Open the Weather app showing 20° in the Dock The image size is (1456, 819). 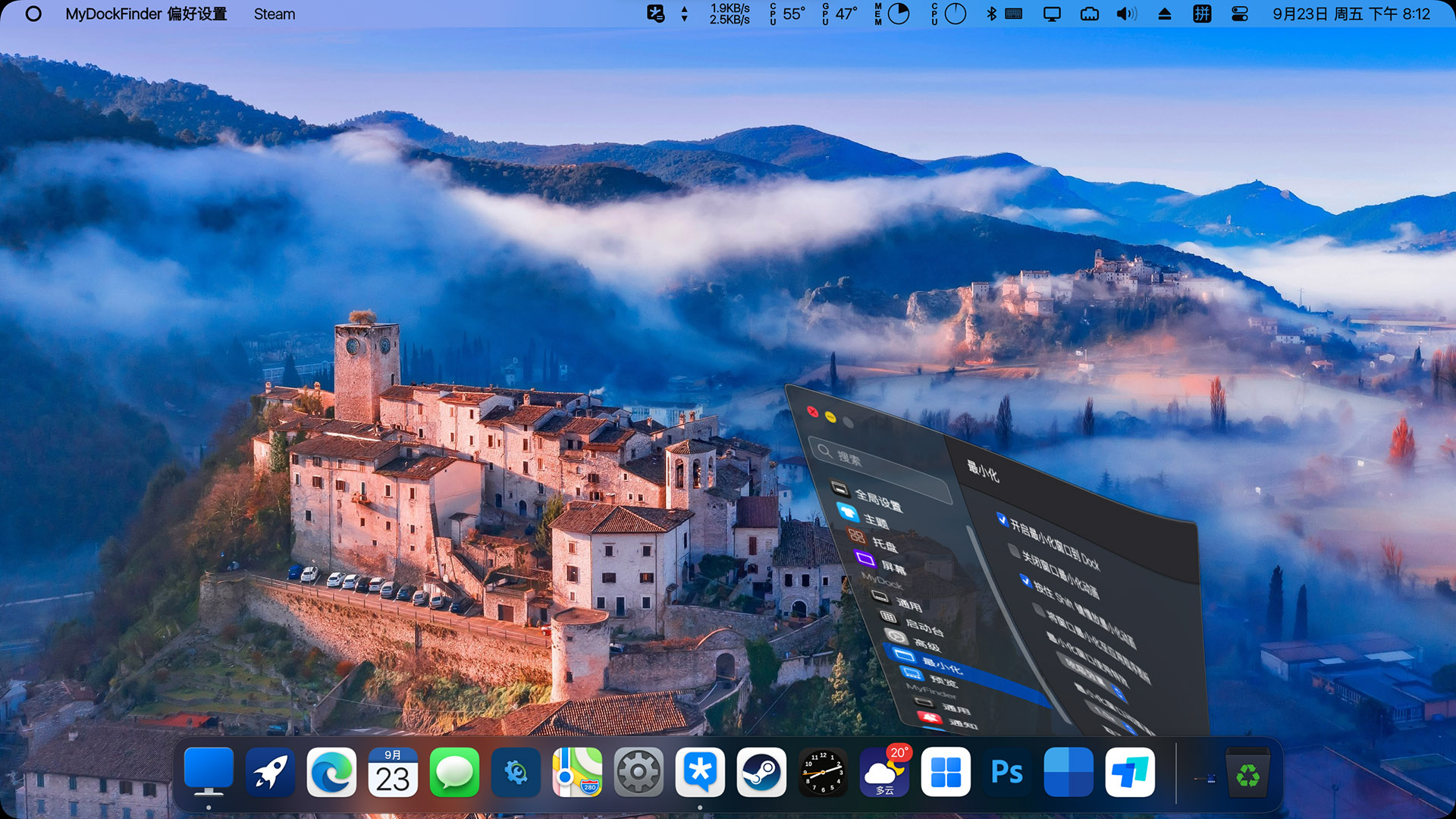884,772
